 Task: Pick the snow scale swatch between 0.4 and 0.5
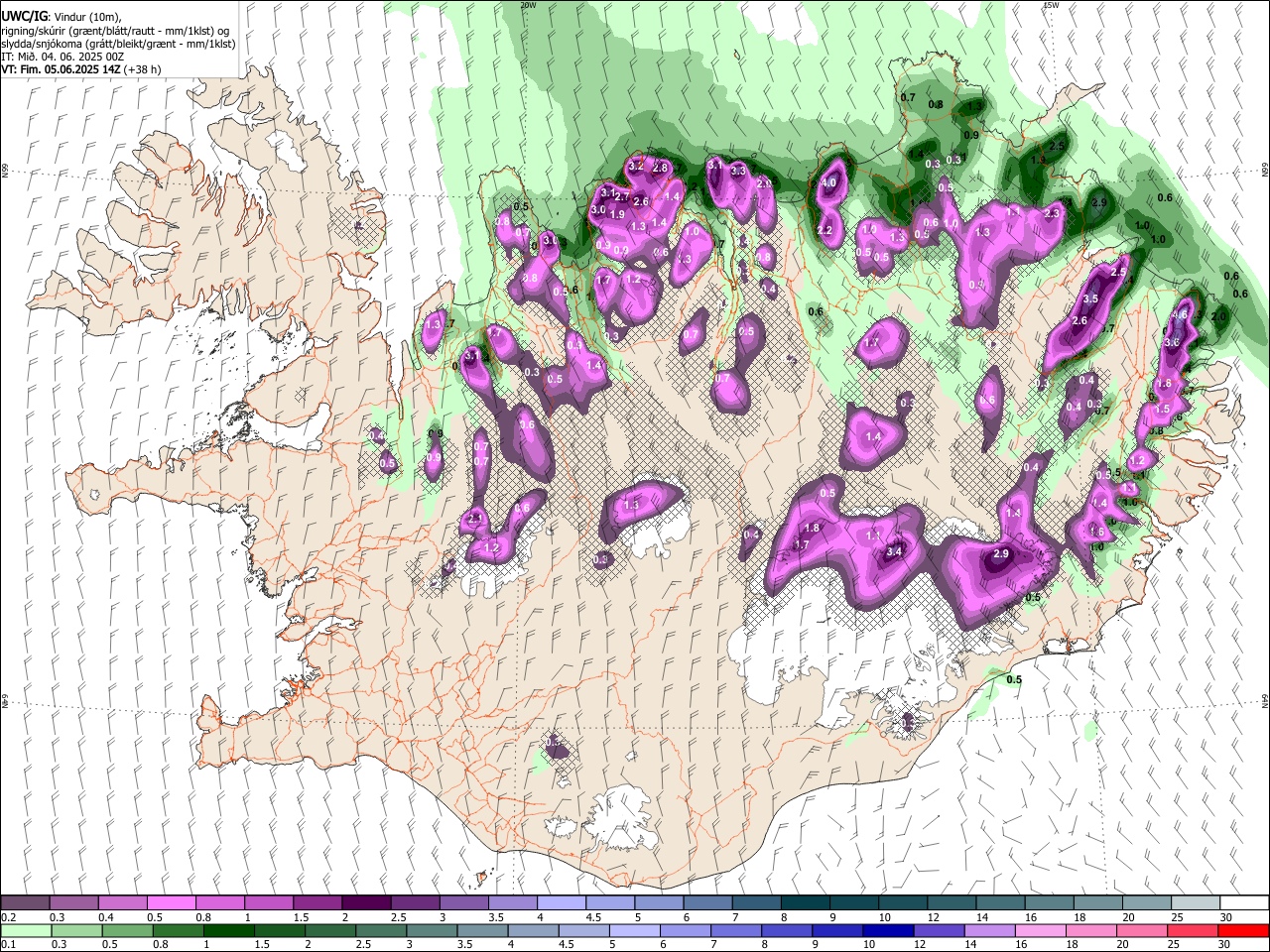coord(122,902)
